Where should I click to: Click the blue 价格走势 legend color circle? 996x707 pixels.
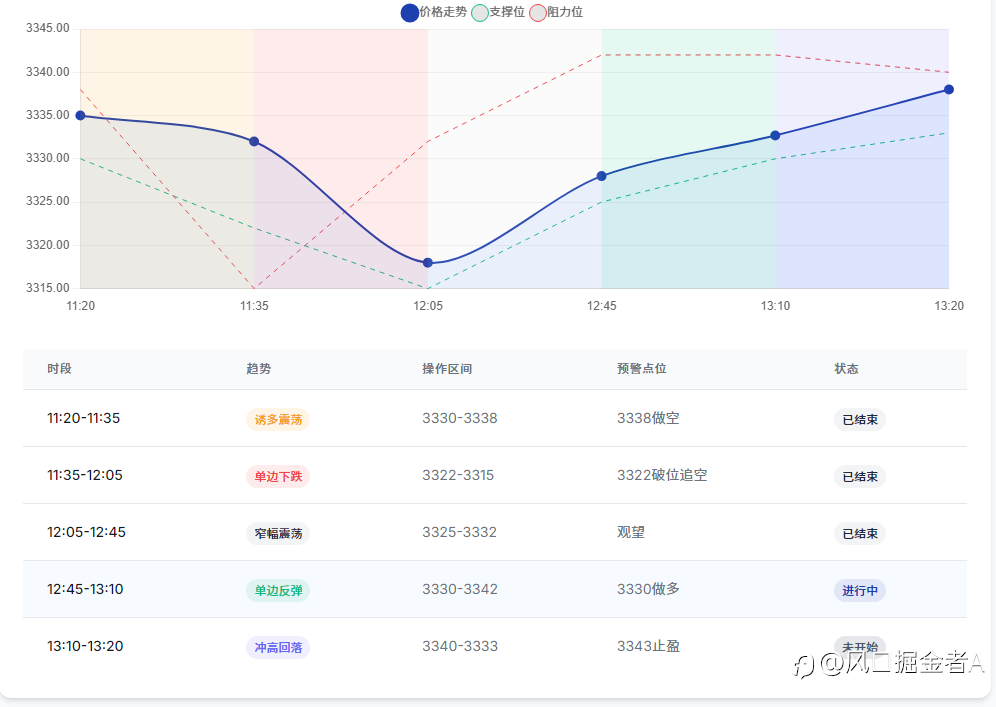click(410, 13)
